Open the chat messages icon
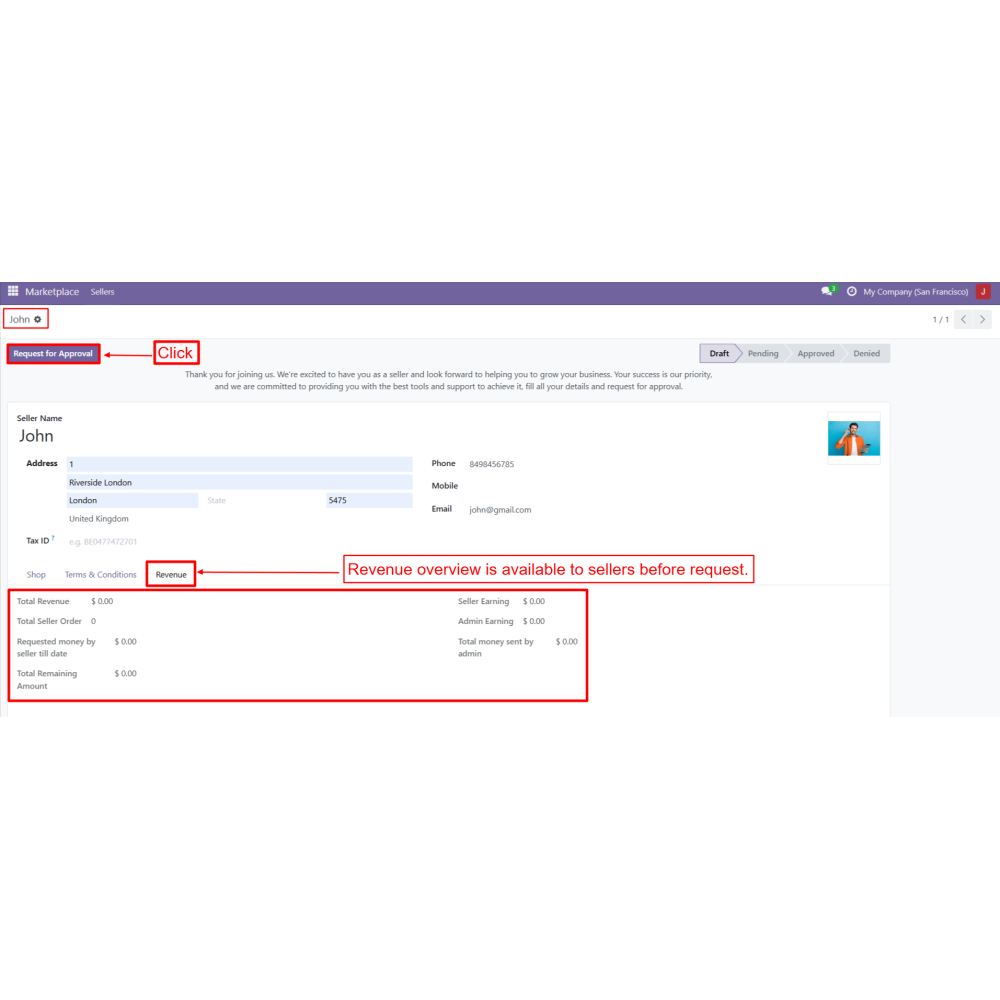Image resolution: width=1000 pixels, height=1000 pixels. pyautogui.click(x=827, y=292)
